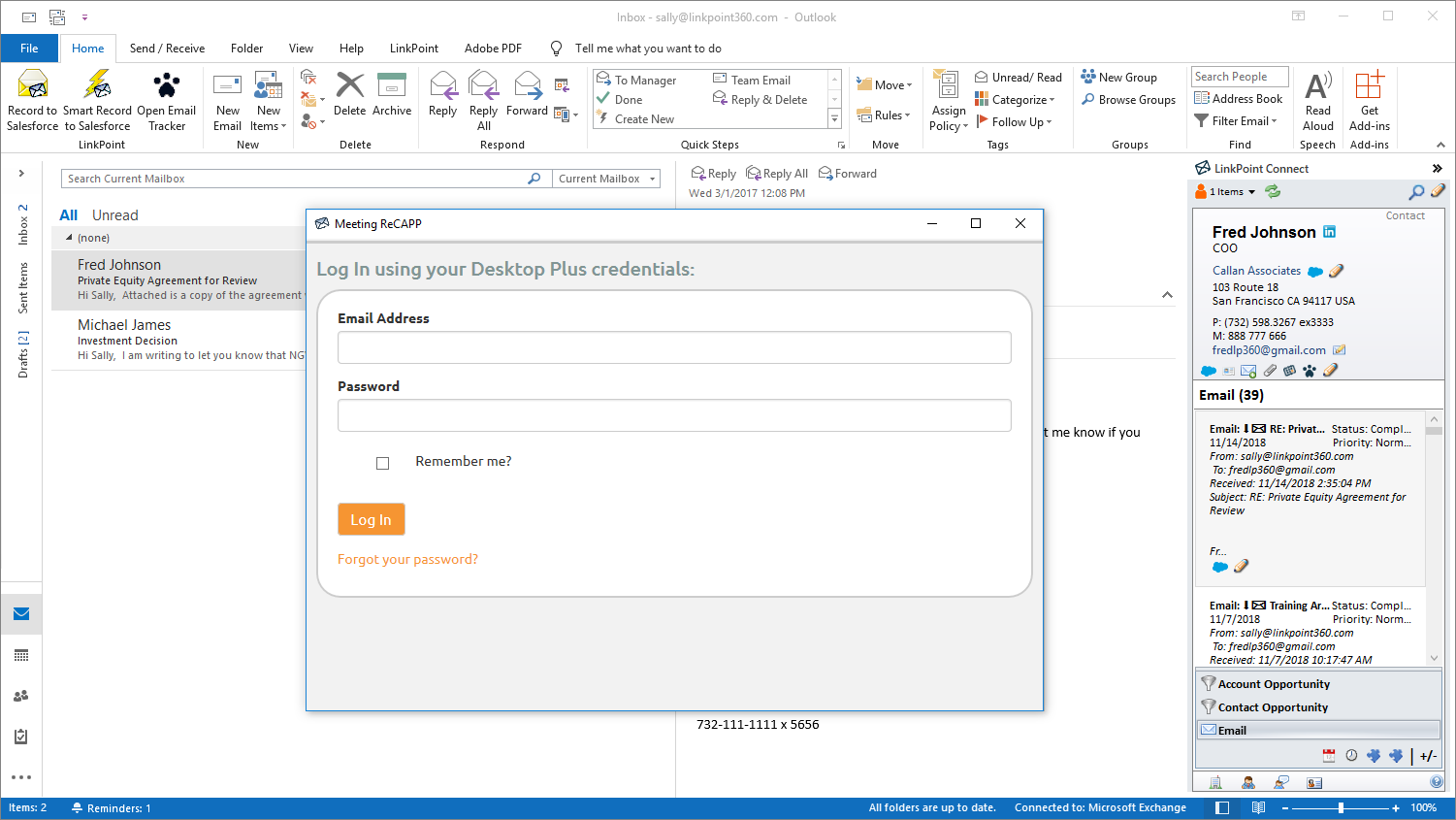Click red calendar icon in LinkPoint panel footer

(1329, 756)
